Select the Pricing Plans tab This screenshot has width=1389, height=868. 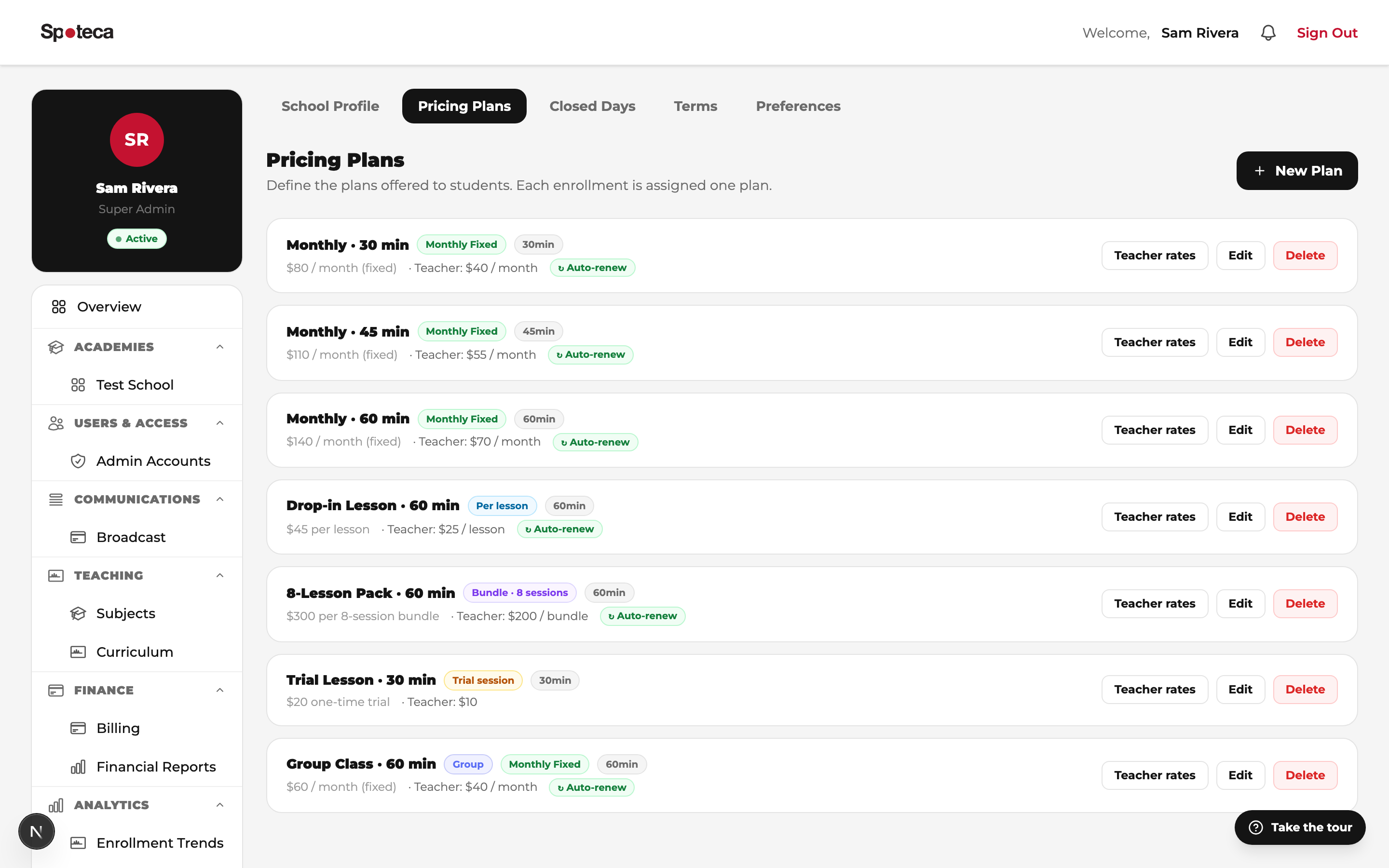[464, 106]
